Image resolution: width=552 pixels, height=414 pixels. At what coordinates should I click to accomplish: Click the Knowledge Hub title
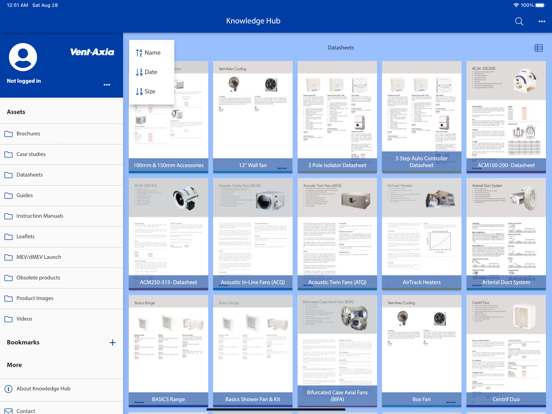[x=253, y=21]
